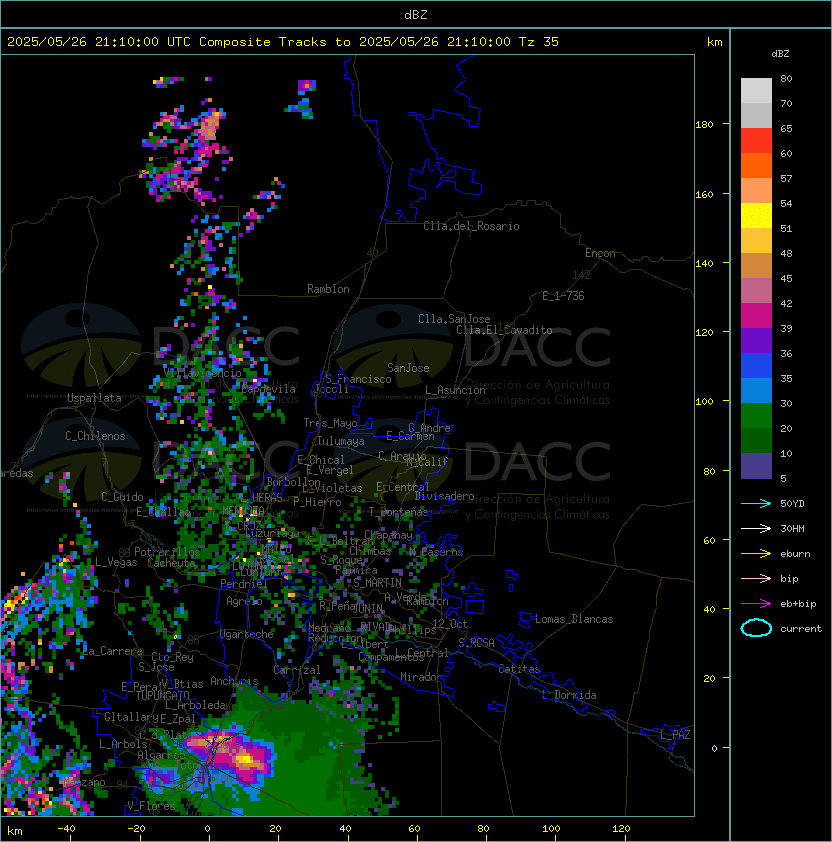Click the E_1-736 map label
Screen dimensions: 832x842
tap(563, 296)
